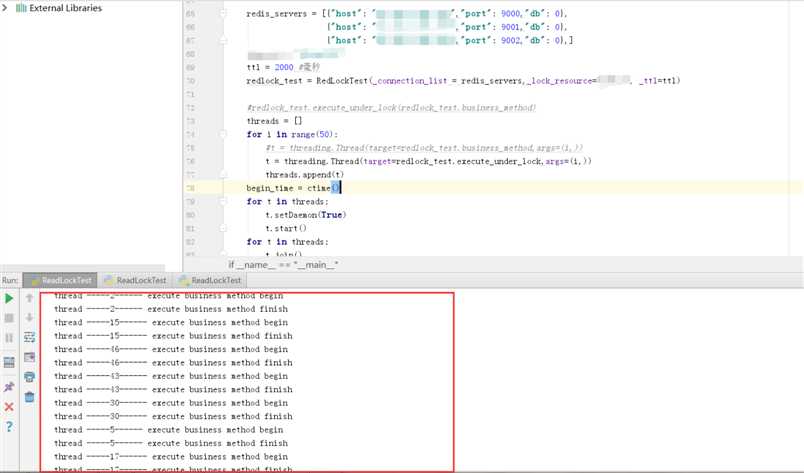Stop the running process in Run panel

9,318
